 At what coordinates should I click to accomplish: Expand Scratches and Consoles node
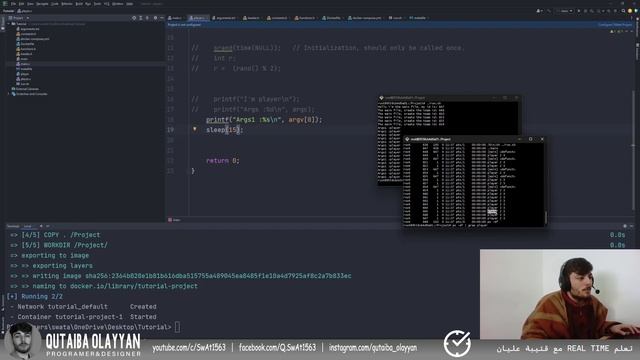pyautogui.click(x=9, y=94)
